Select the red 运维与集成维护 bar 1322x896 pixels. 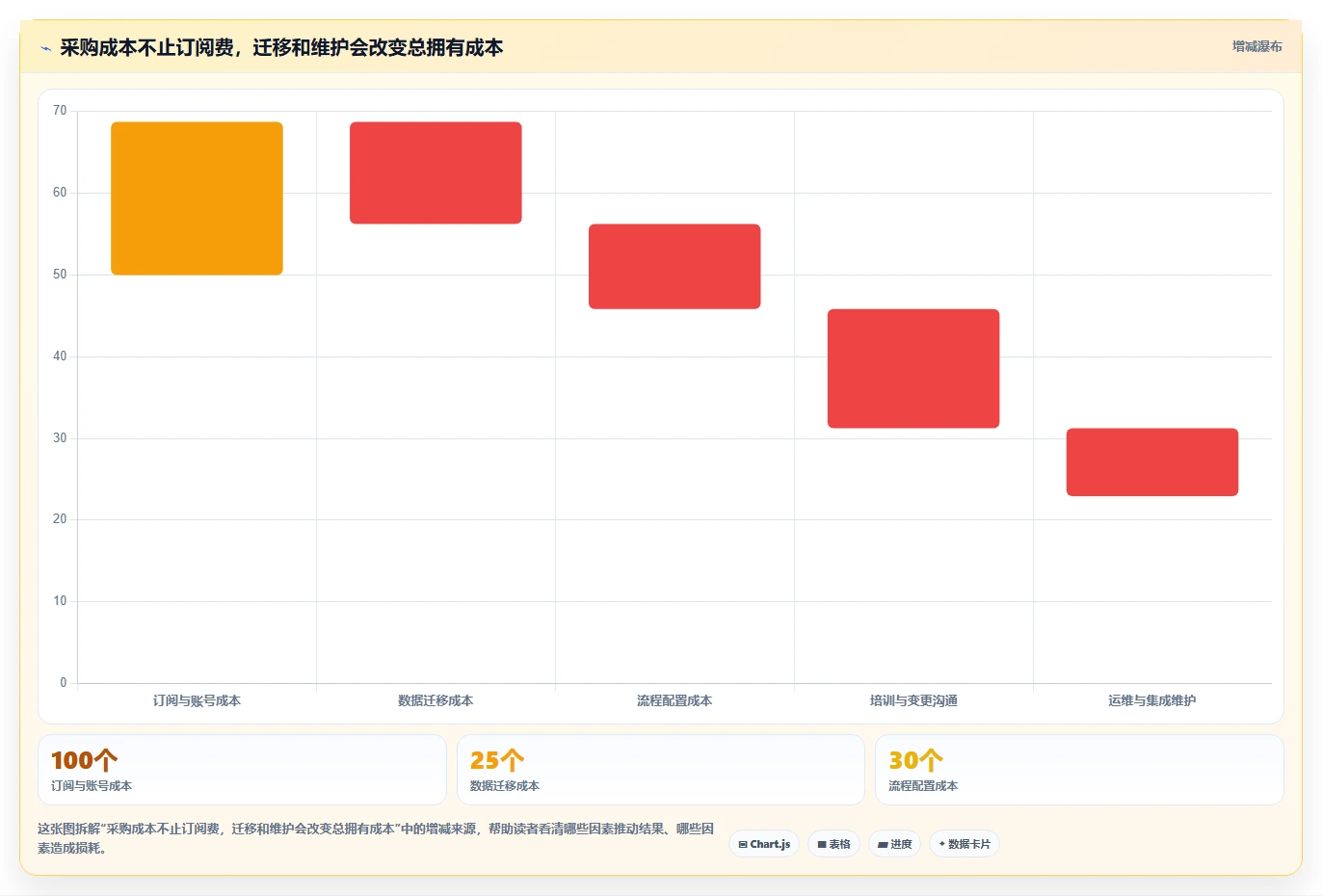coord(1152,462)
